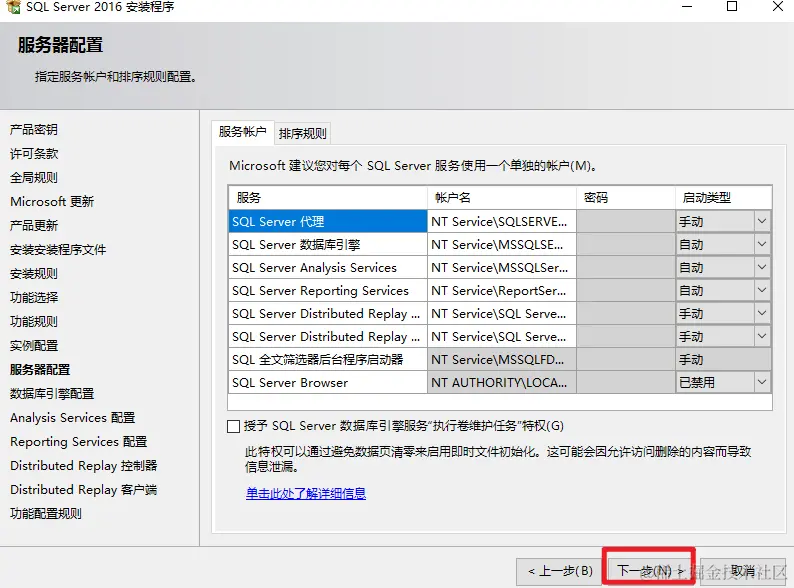
Task: Click account name NT Service\ReportSer... cell
Action: (x=502, y=291)
